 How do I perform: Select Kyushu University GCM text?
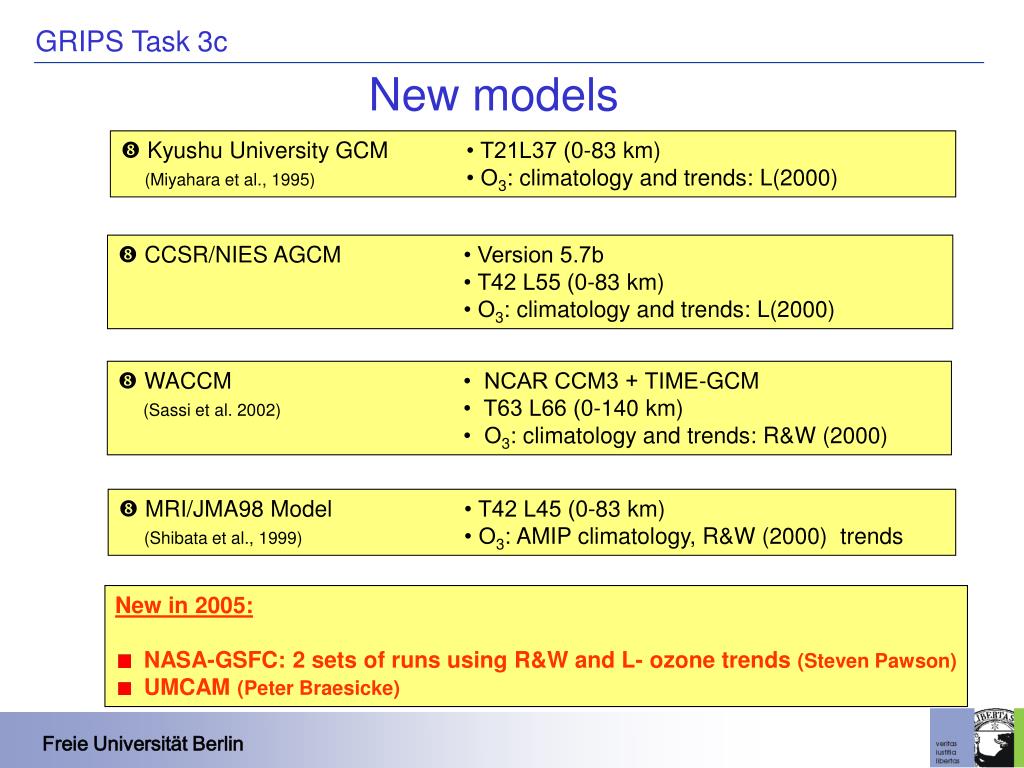click(x=267, y=150)
